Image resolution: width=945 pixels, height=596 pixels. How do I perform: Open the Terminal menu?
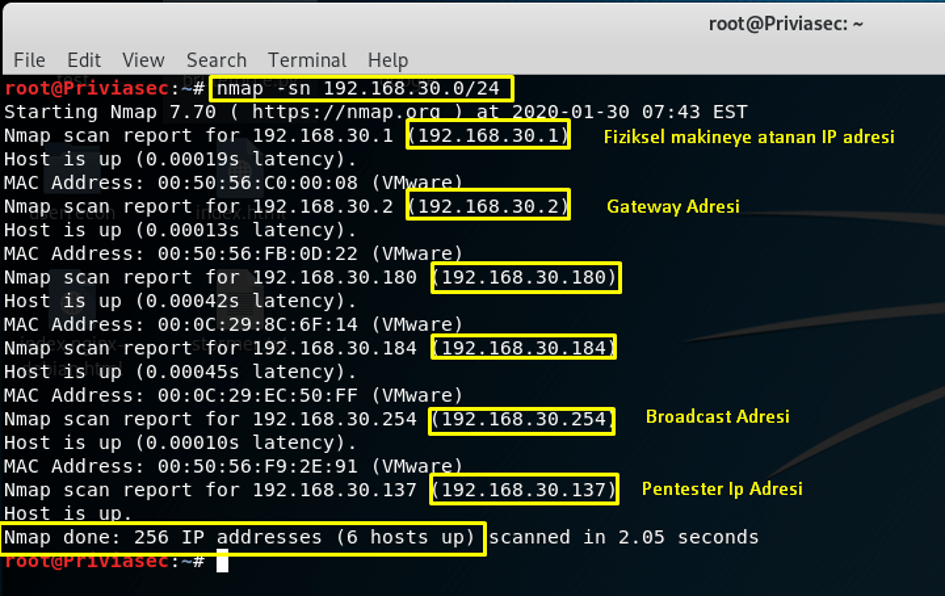[307, 60]
